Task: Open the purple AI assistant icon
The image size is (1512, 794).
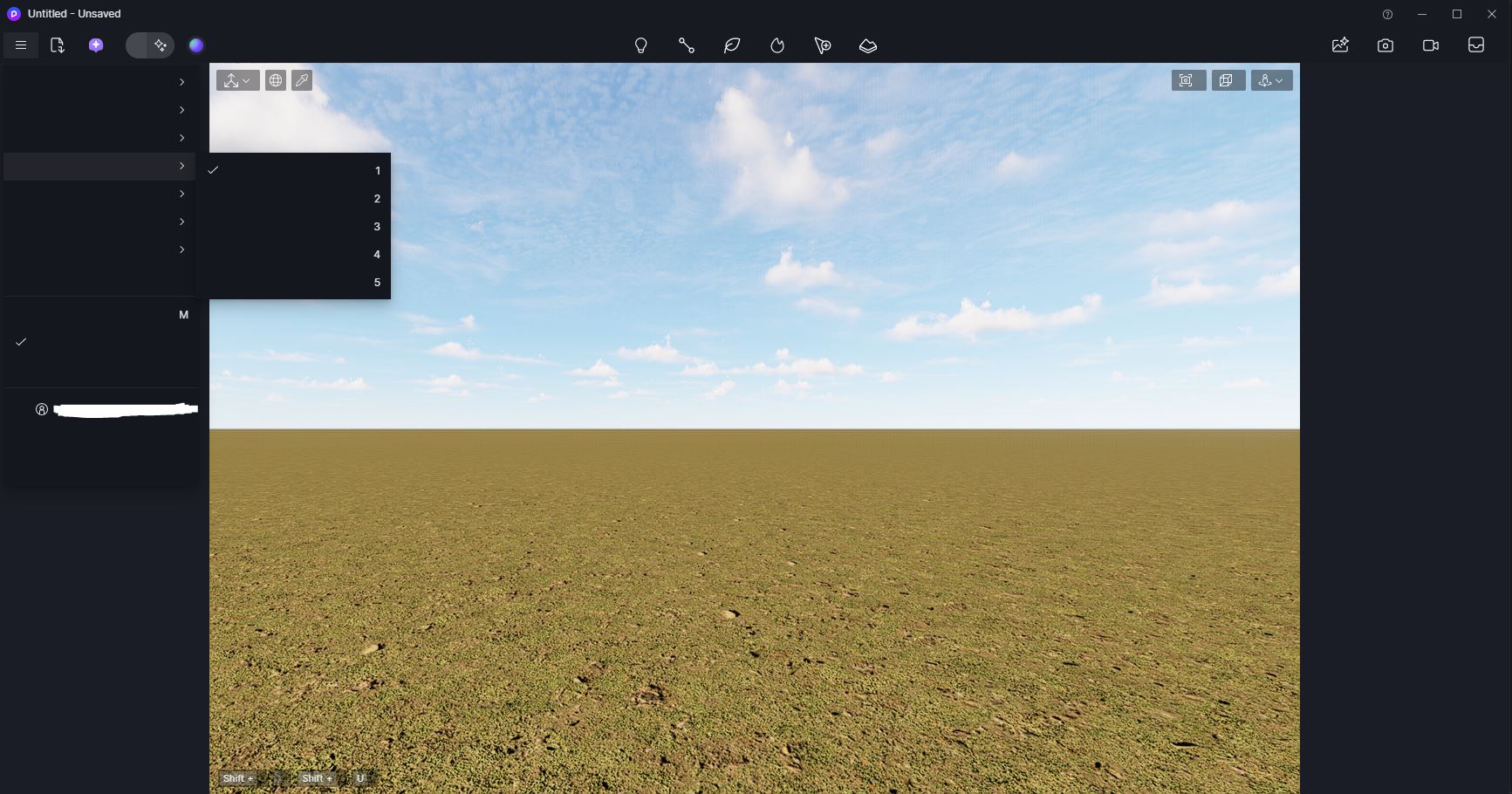Action: 96,45
